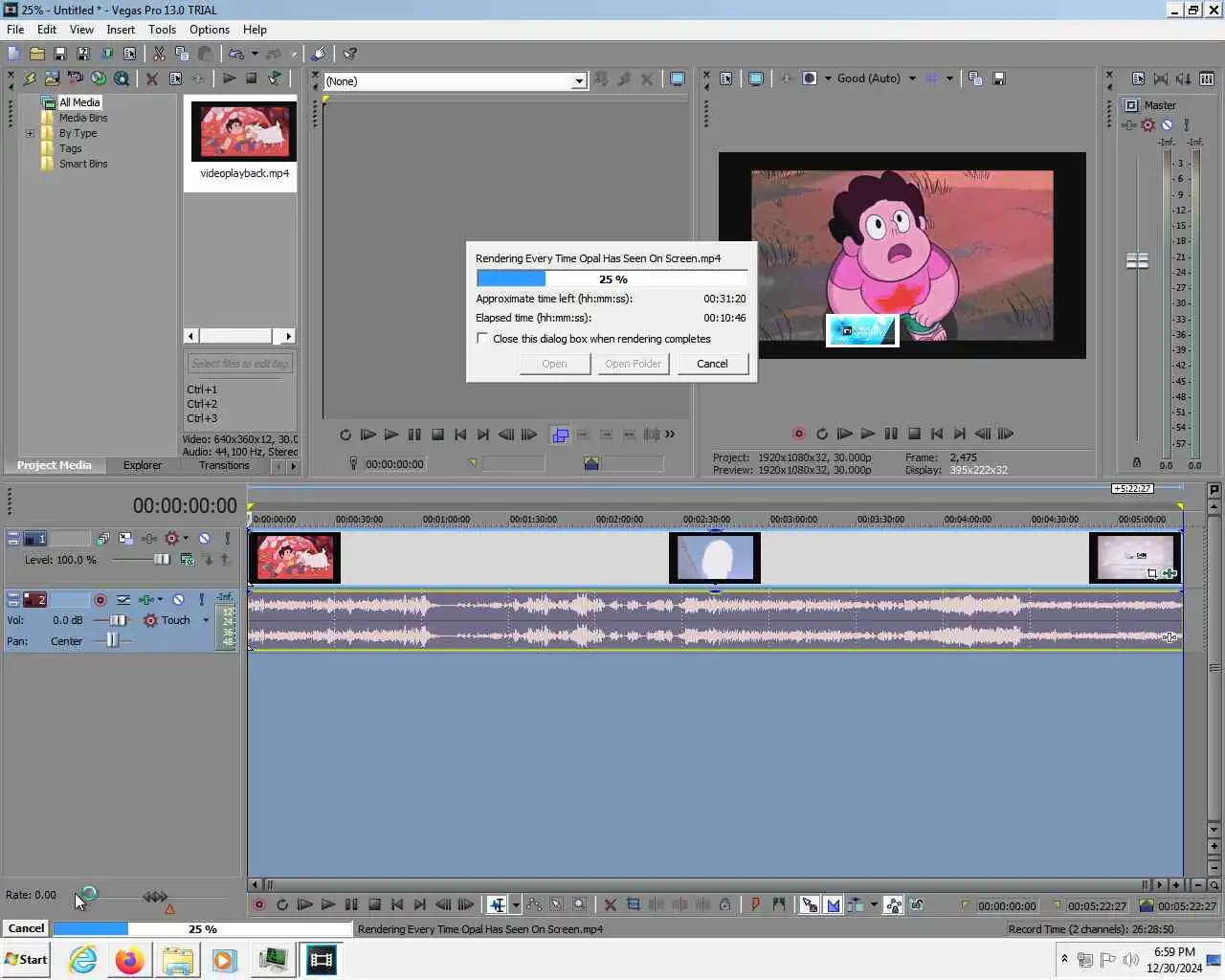Viewport: 1225px width, 980px height.
Task: Click Video Output FX icon in preview window
Action: 786,78
